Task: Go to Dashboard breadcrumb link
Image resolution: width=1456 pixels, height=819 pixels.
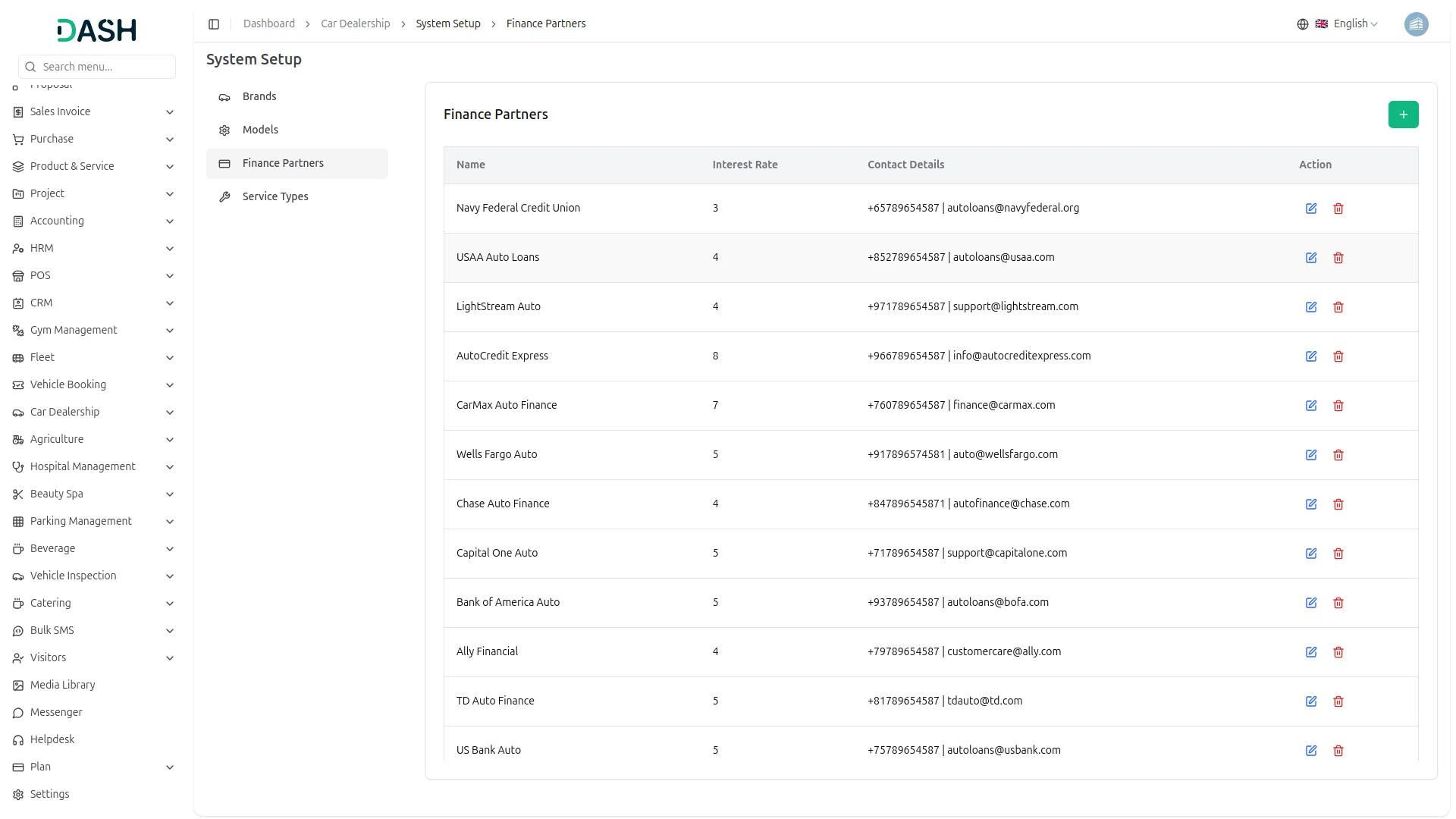Action: (269, 24)
